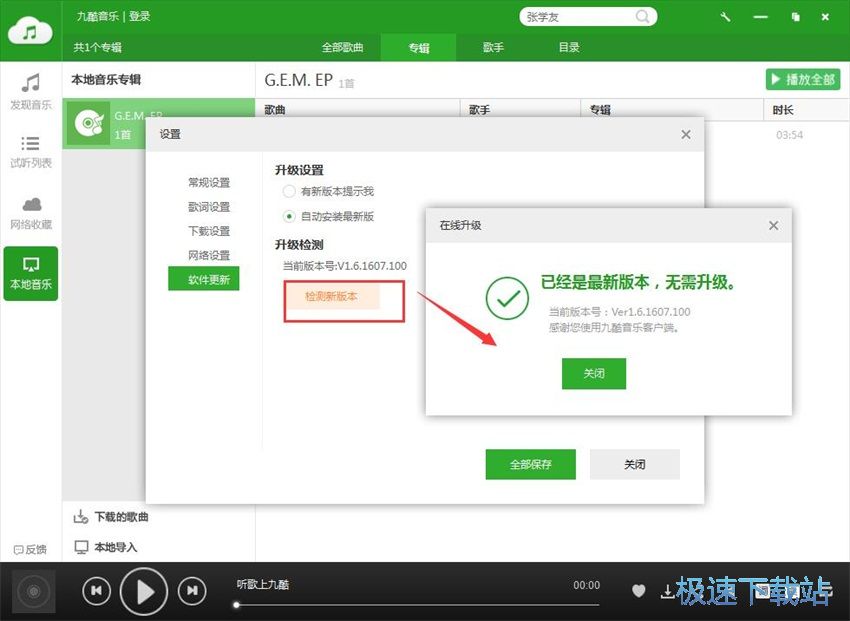Switch to 专辑 tab
Screen dimensions: 850x621
pyautogui.click(x=418, y=48)
